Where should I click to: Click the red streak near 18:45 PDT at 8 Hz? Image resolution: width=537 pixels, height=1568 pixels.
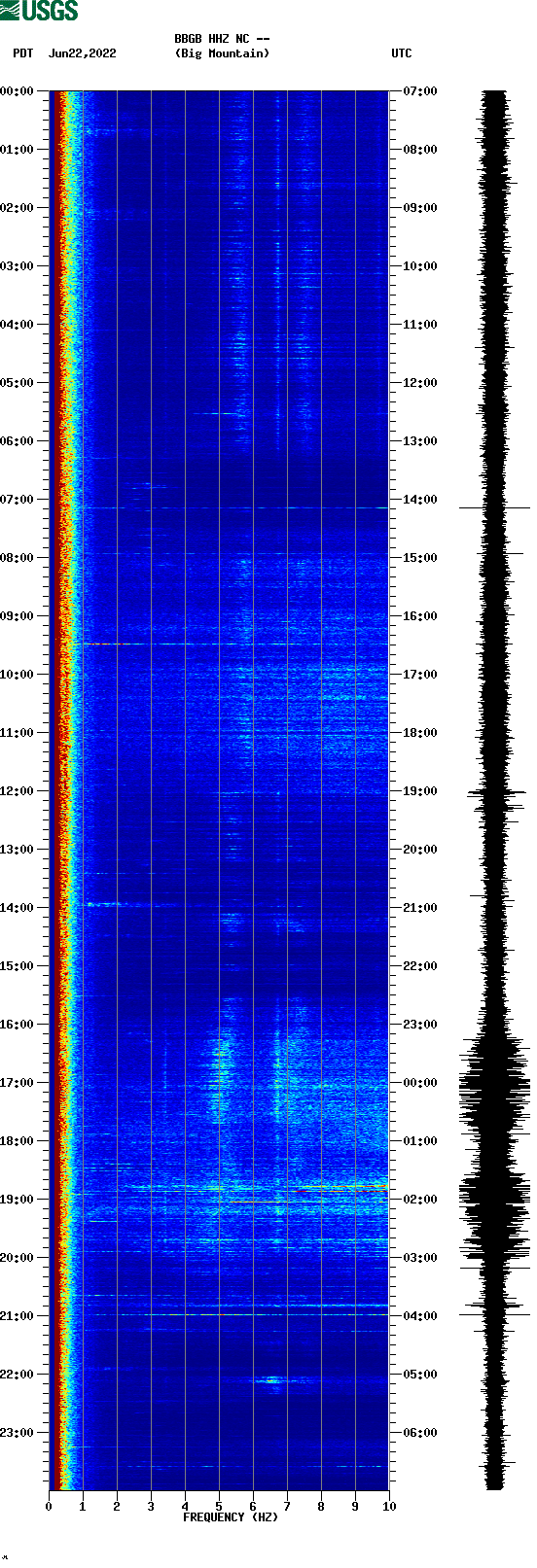[342, 1186]
